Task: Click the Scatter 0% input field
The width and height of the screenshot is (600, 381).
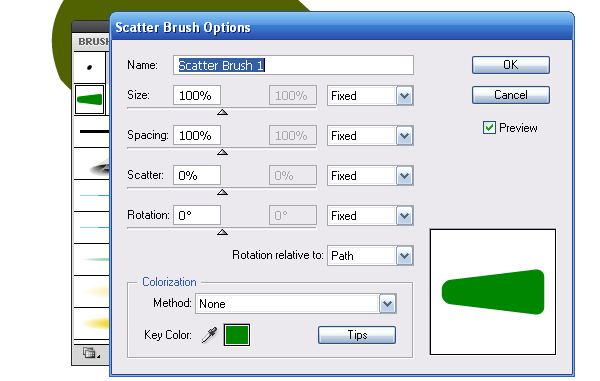Action: [197, 176]
